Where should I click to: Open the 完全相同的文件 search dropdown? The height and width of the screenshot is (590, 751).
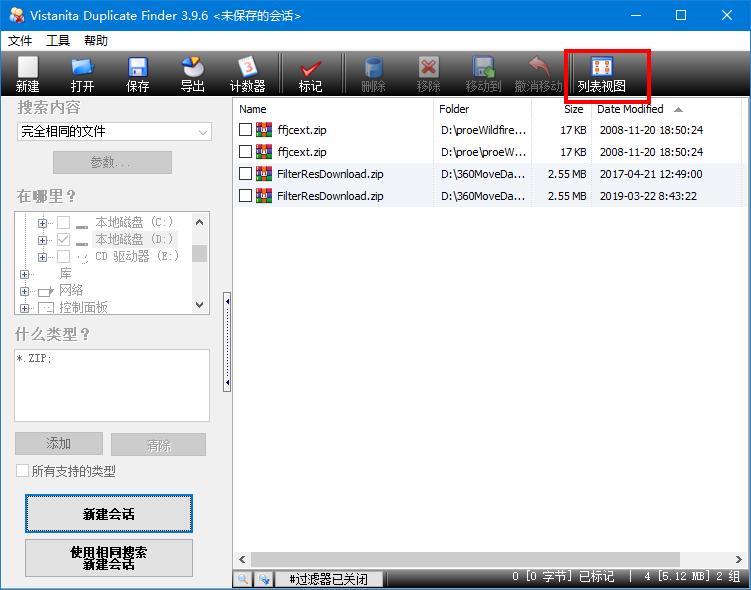(x=114, y=132)
